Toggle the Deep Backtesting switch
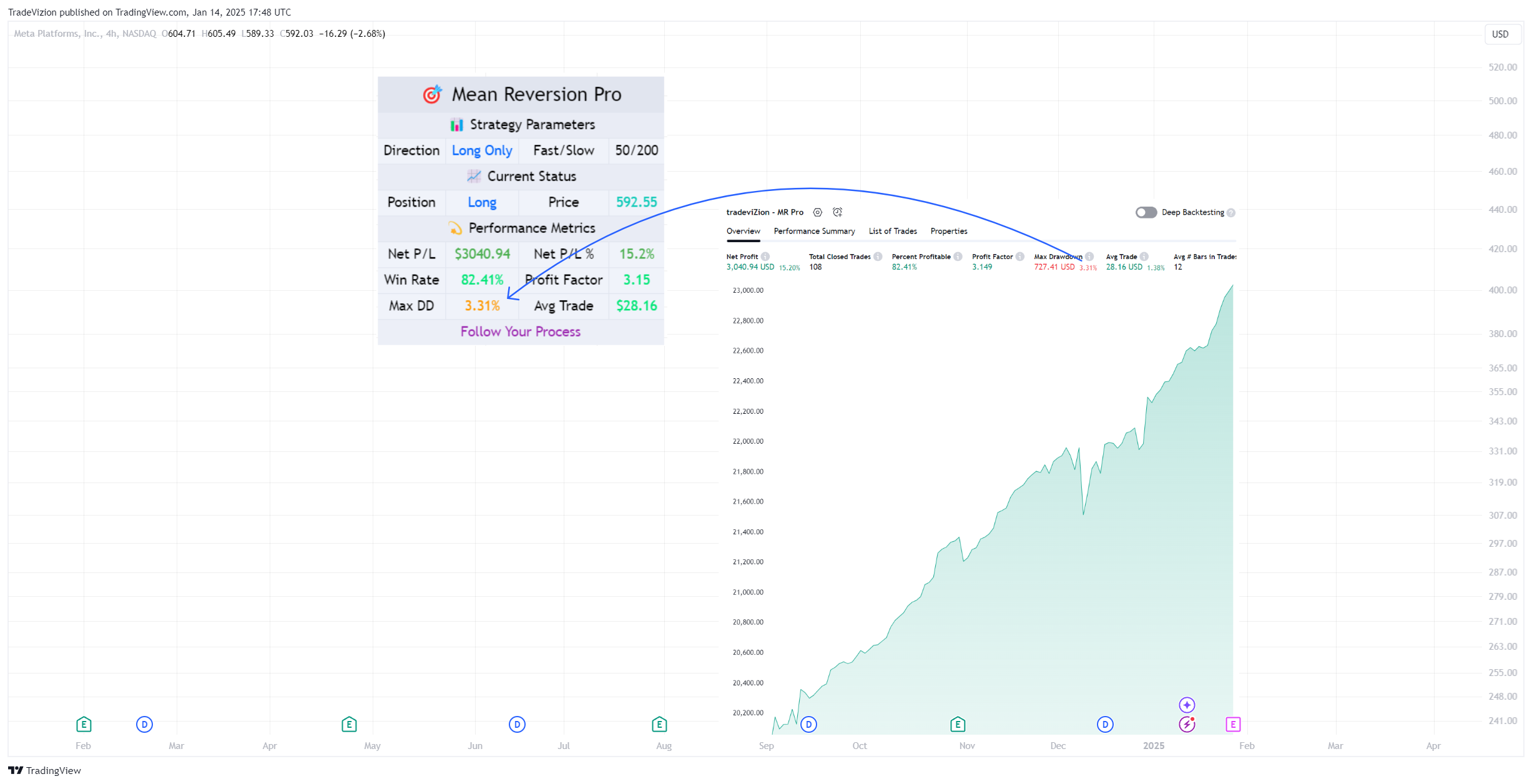 pos(1146,212)
